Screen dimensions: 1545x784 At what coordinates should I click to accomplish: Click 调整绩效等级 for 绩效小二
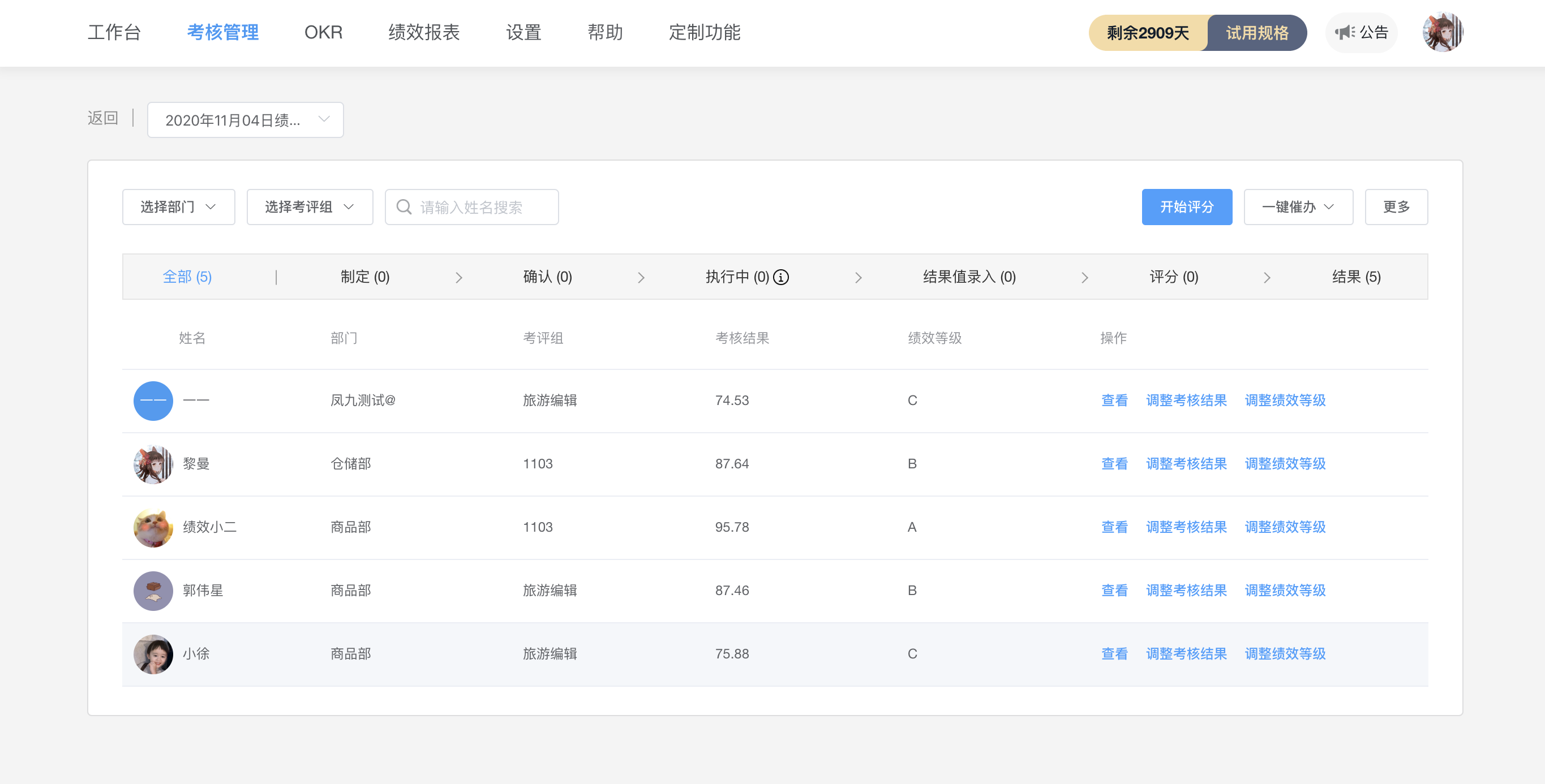pos(1285,527)
